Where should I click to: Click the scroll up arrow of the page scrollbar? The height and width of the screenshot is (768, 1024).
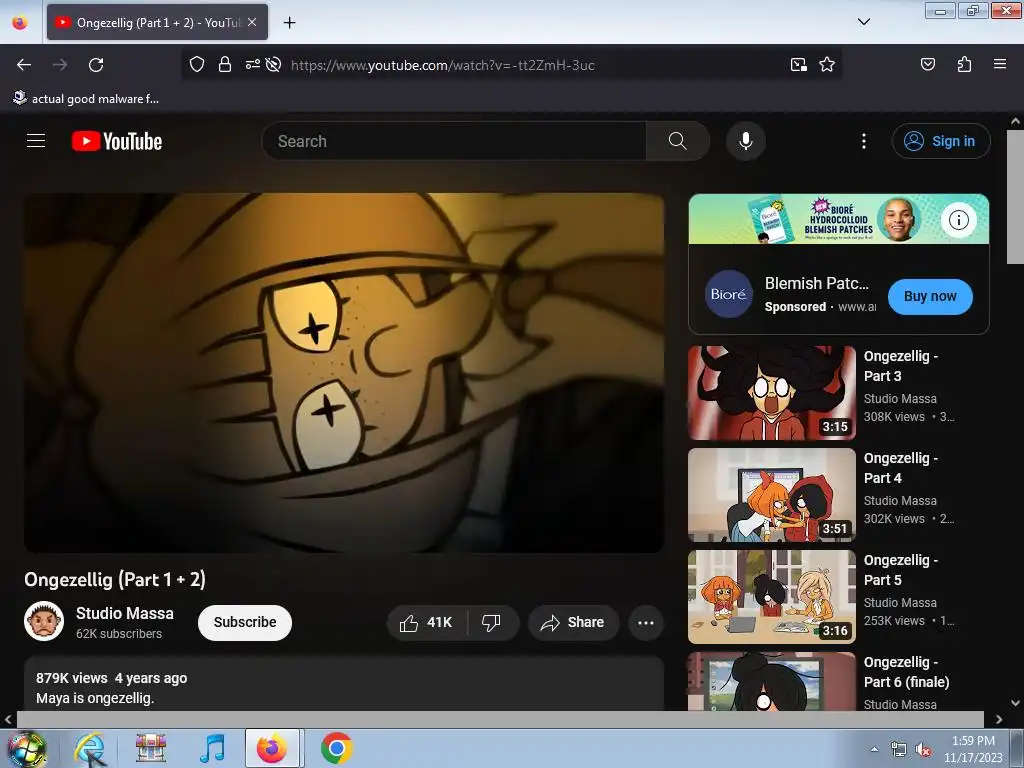[x=1015, y=121]
